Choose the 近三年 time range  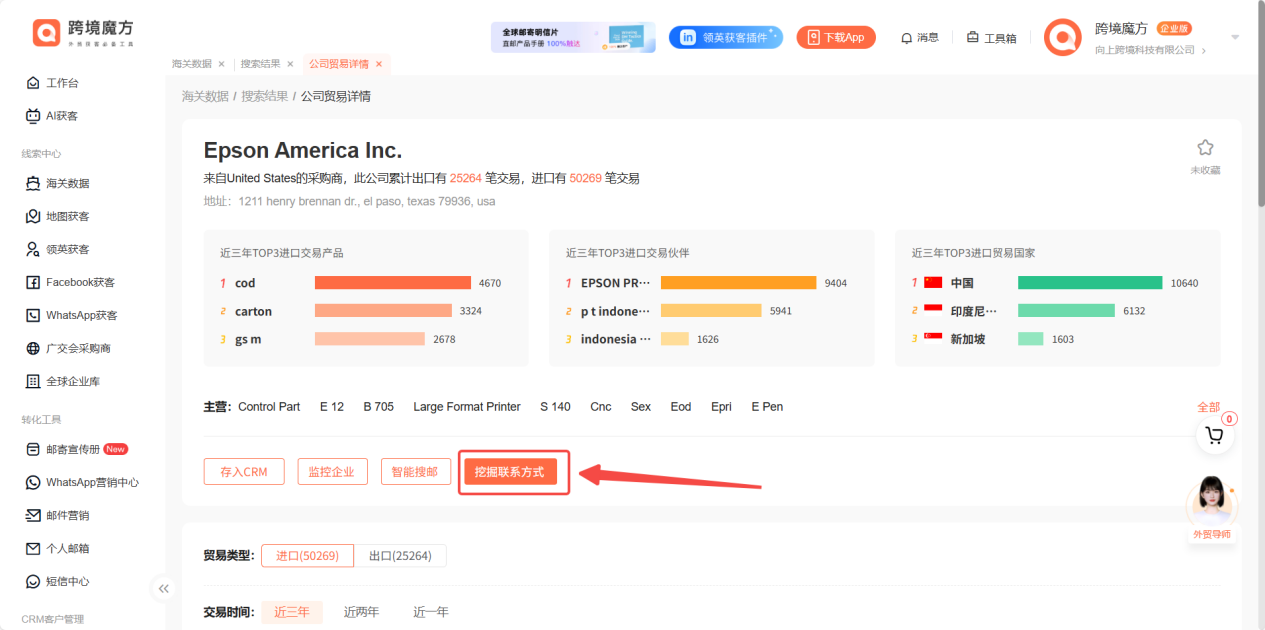coord(292,612)
